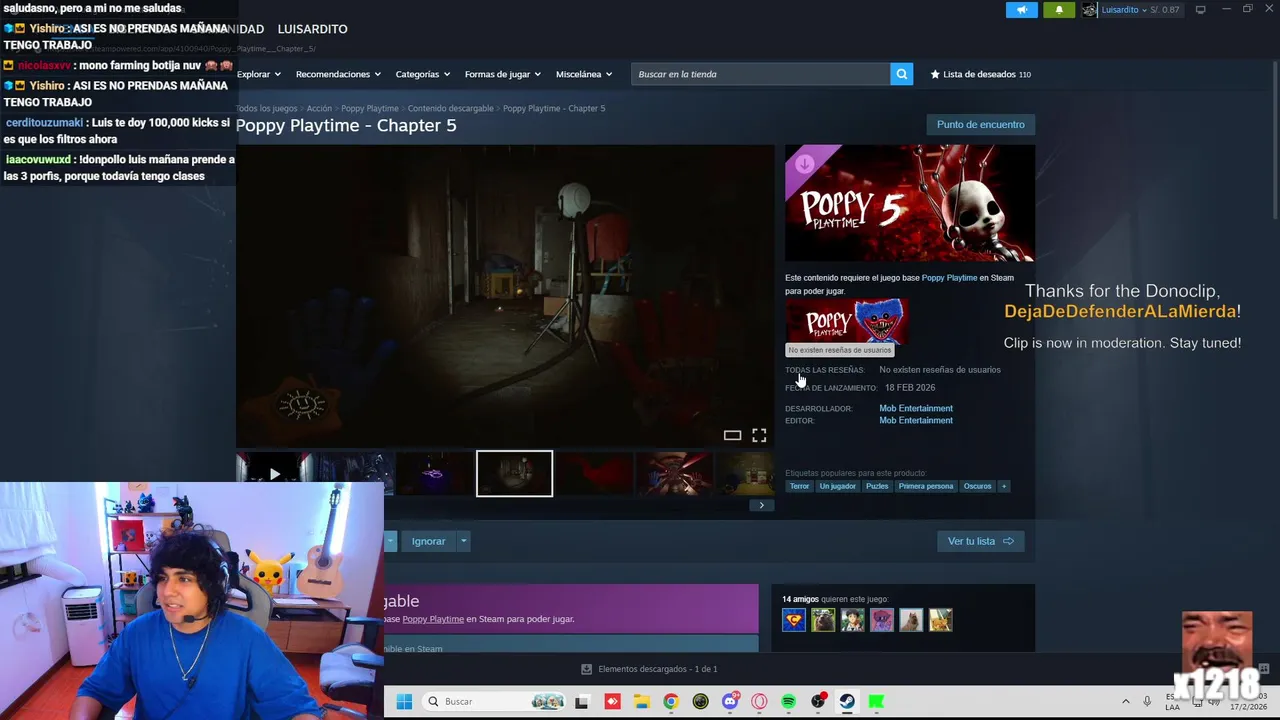
Task: Play the trailer video thumbnail
Action: [x=274, y=474]
